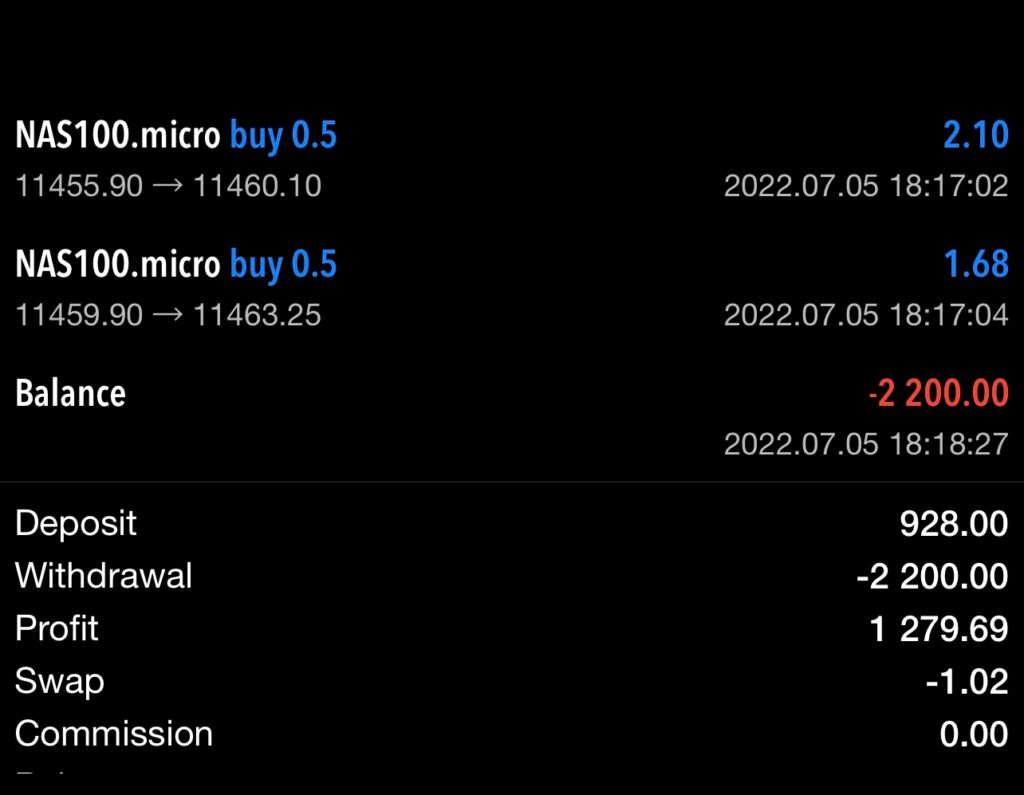
Task: Open the NAS100.micro trade with 2.10 profit
Action: coord(176,135)
